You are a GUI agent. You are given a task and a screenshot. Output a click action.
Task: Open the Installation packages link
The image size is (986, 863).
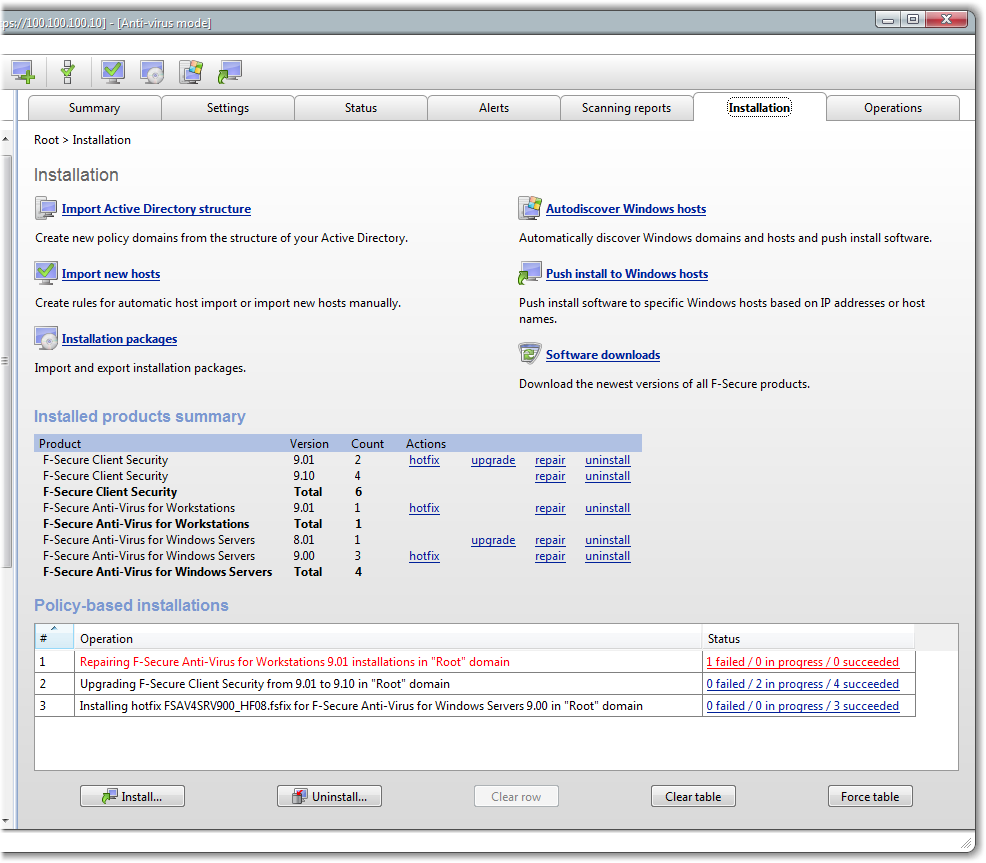pos(119,339)
